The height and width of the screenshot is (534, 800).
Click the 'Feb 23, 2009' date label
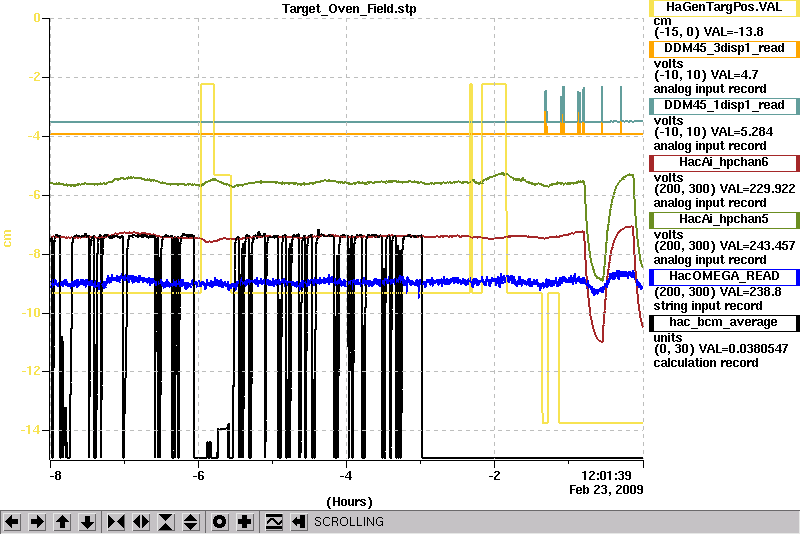606,490
